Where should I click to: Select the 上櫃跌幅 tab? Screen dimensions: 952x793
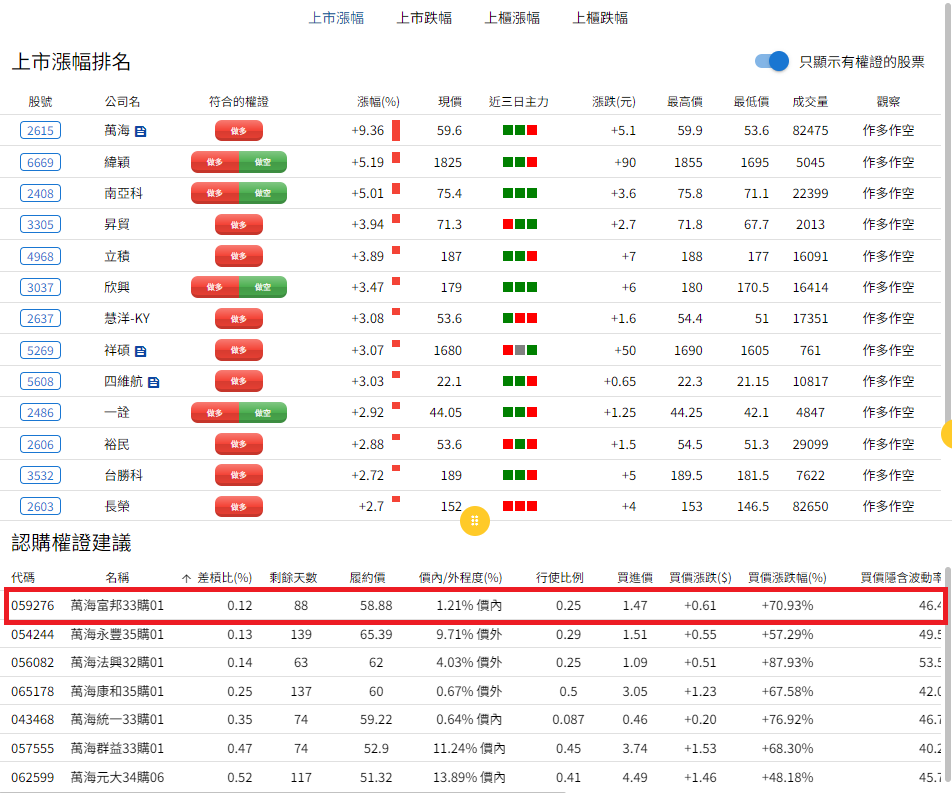tap(600, 18)
